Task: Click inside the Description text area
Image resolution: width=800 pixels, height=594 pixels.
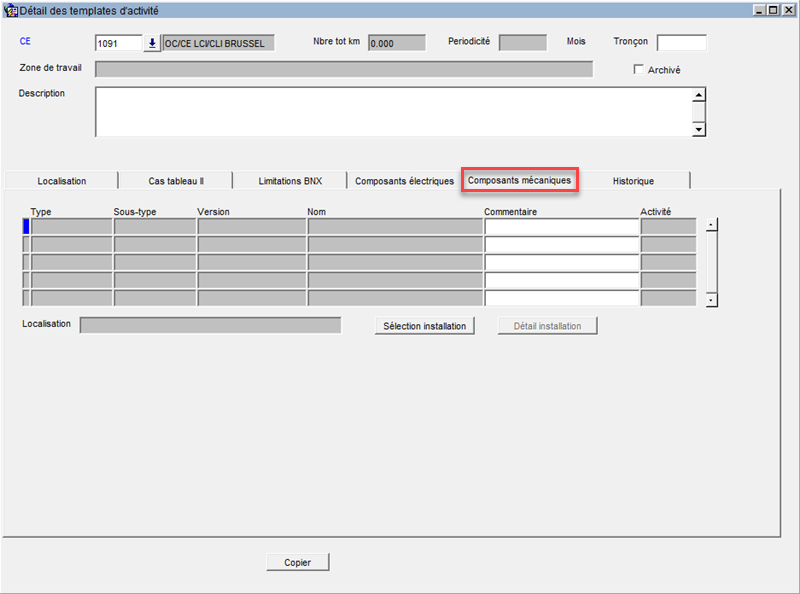Action: pos(393,112)
